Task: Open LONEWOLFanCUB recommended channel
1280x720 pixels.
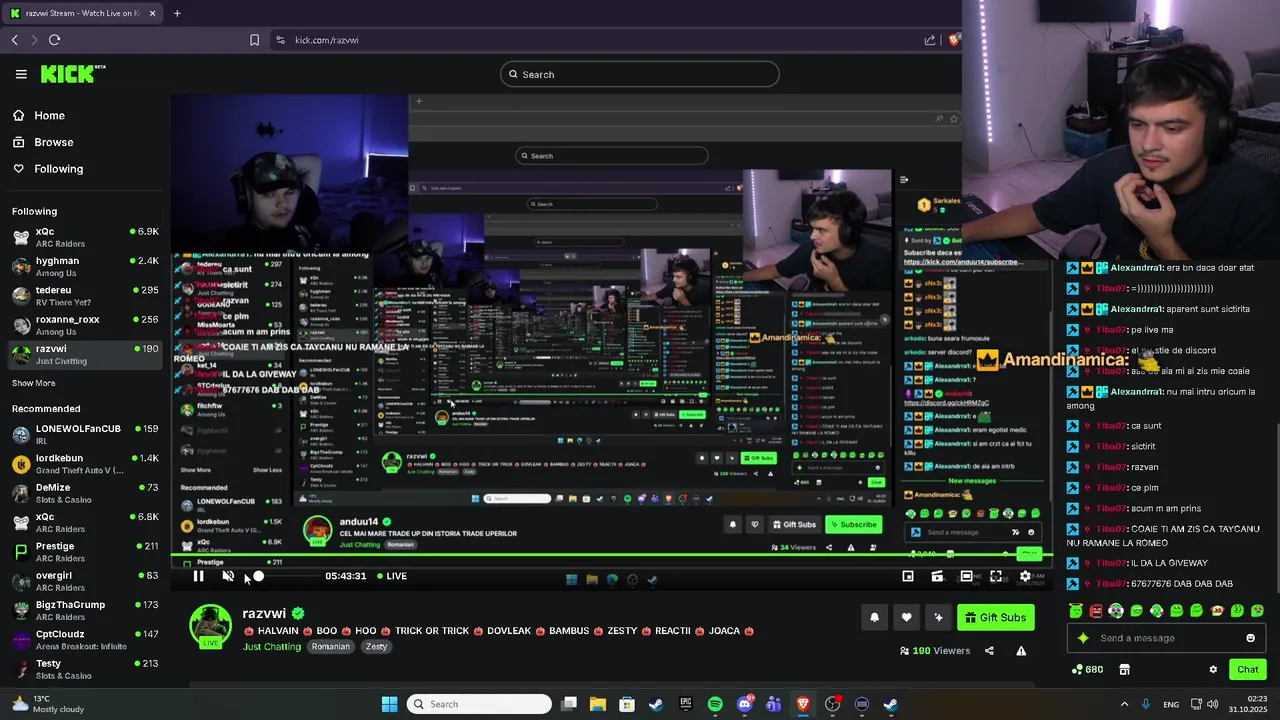Action: coord(85,434)
